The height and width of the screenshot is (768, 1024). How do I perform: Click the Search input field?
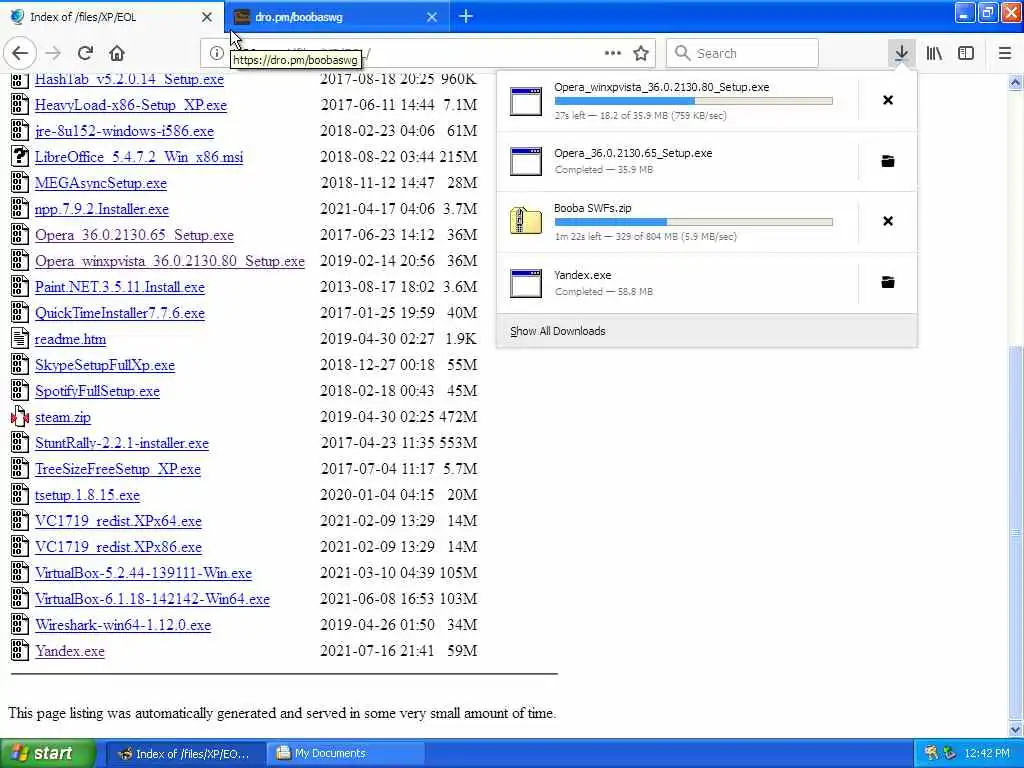click(742, 53)
